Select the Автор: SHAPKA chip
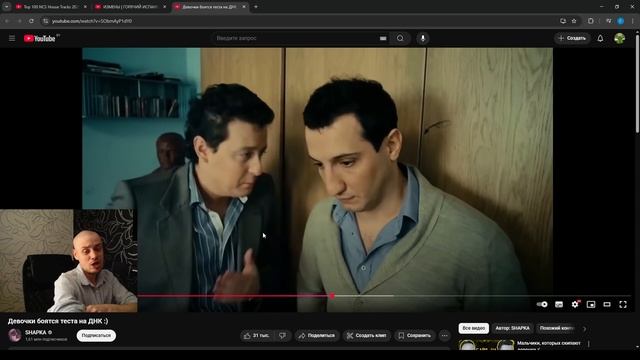 512,328
